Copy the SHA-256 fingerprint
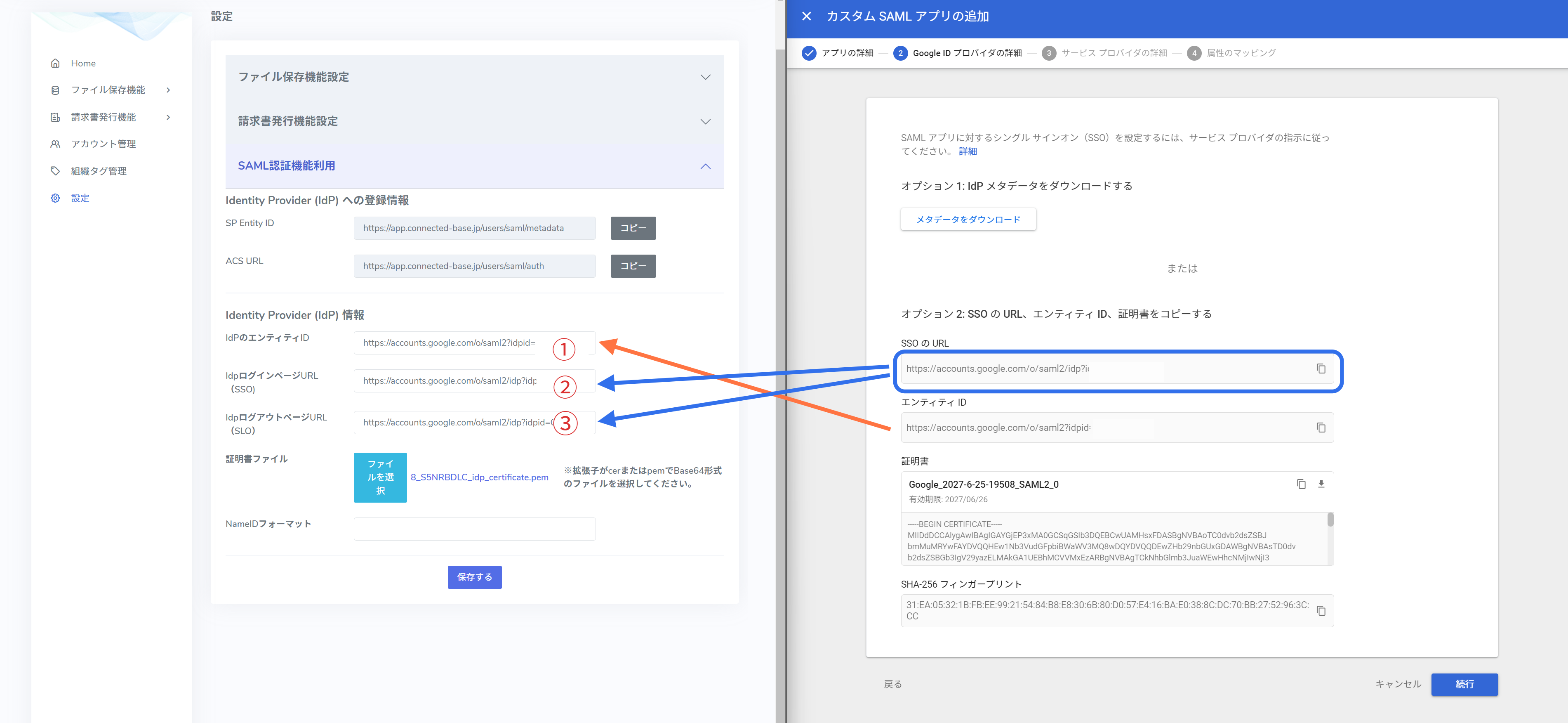The height and width of the screenshot is (723, 1568). (1321, 610)
